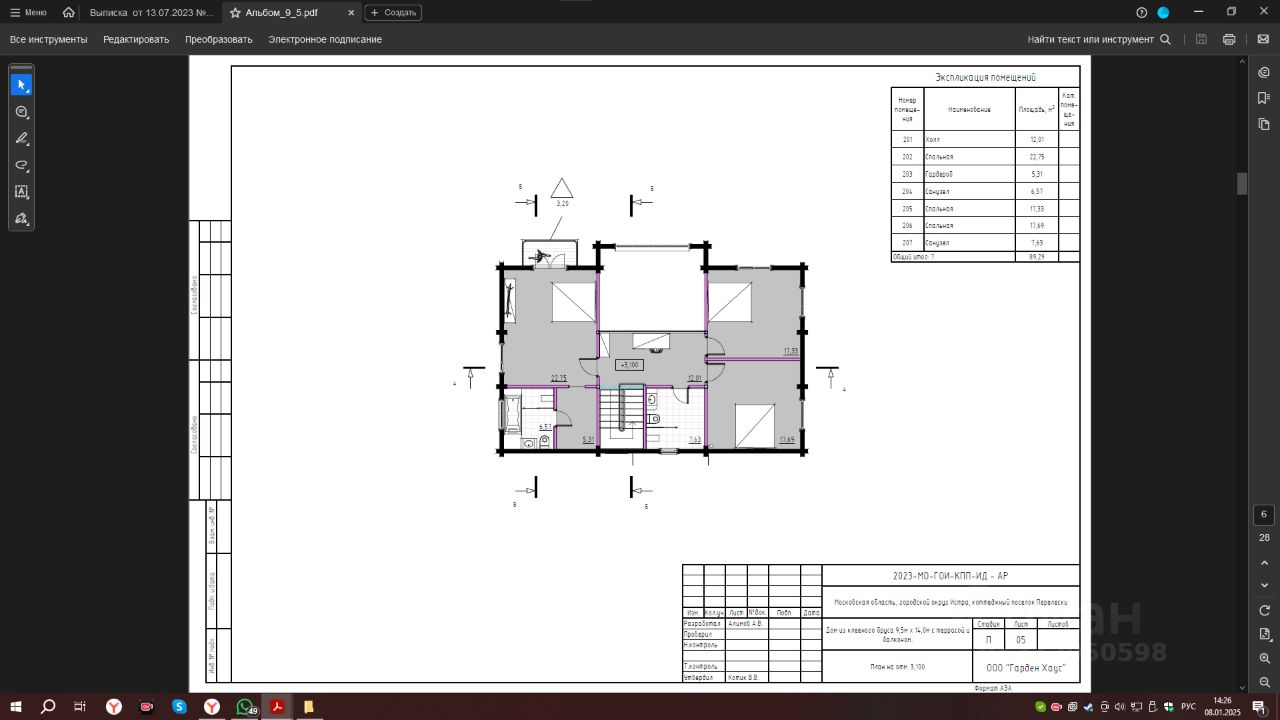Screen dimensions: 1280x720
Task: Send file by email envelope icon
Action: tap(1263, 40)
